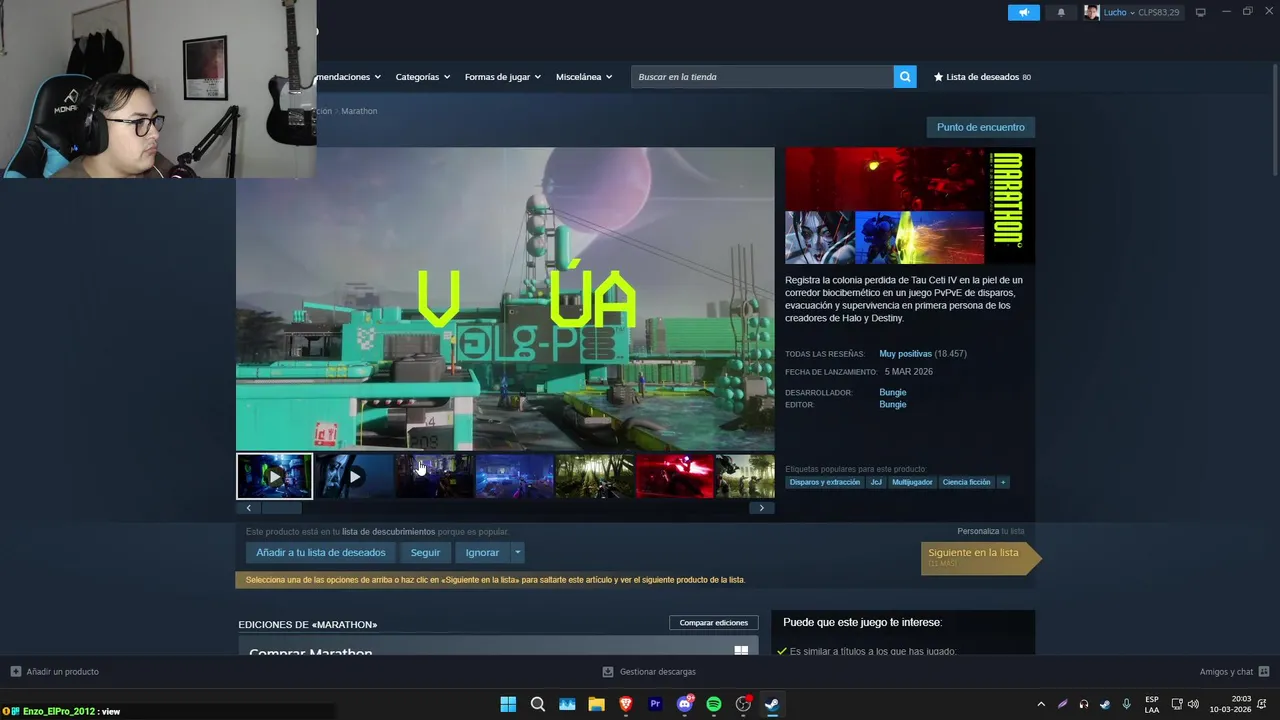Select the Multijugador tag
The height and width of the screenshot is (720, 1280).
pyautogui.click(x=912, y=482)
